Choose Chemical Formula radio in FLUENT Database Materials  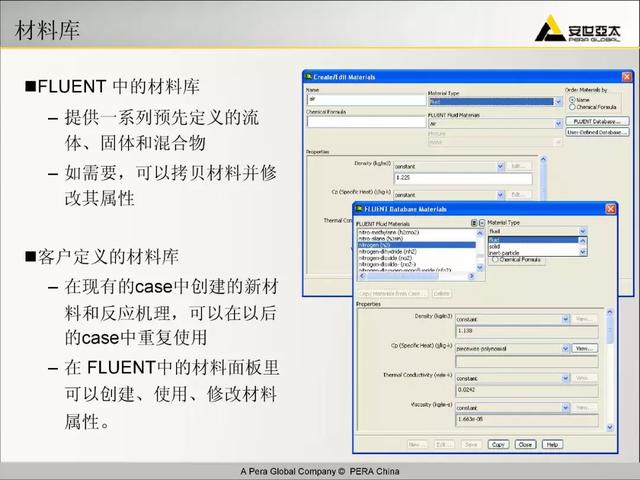[495, 260]
